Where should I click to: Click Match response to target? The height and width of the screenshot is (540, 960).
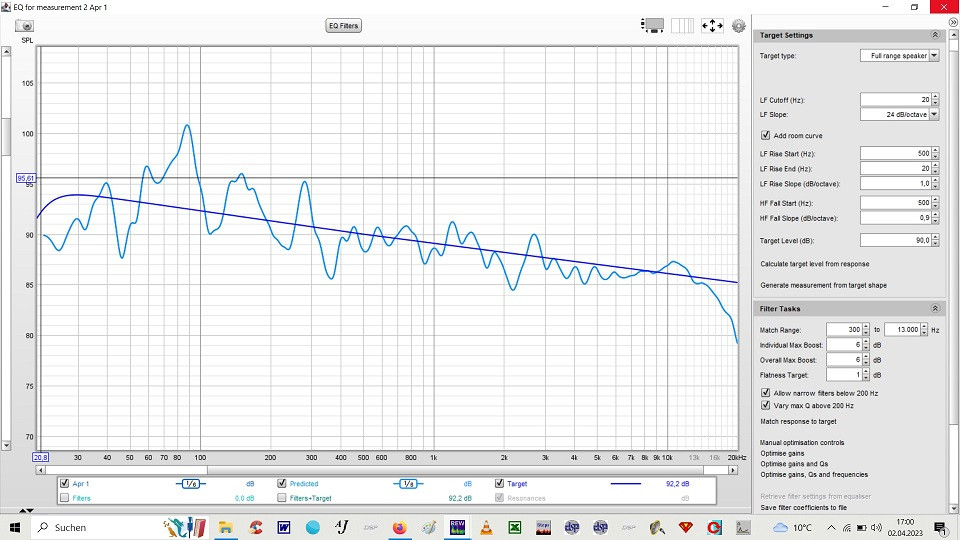(798, 422)
